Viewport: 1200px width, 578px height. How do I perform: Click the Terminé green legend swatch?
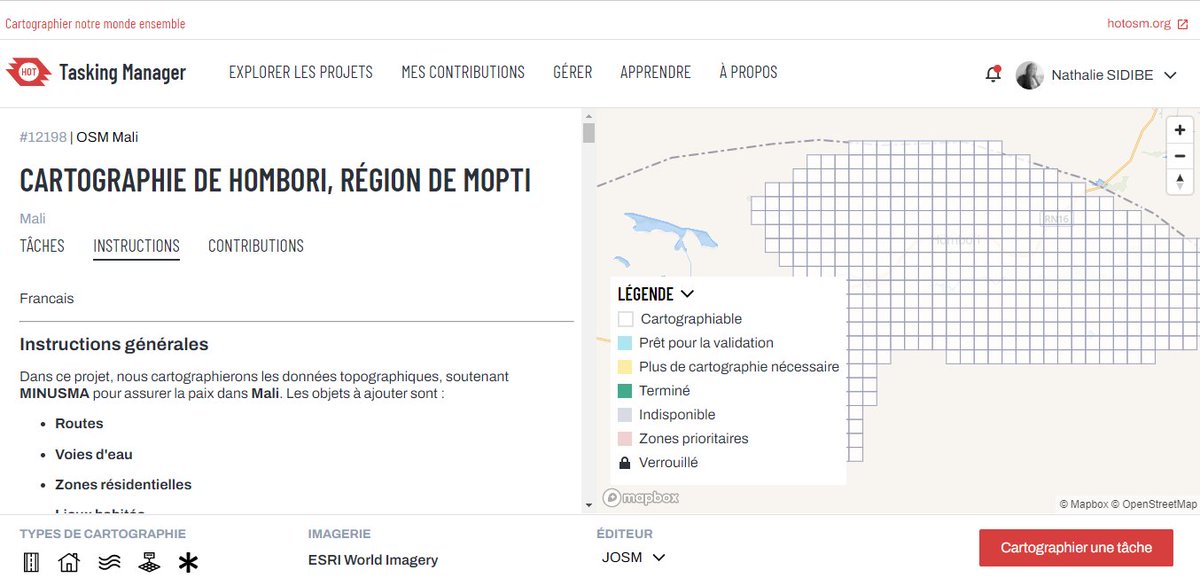[625, 391]
